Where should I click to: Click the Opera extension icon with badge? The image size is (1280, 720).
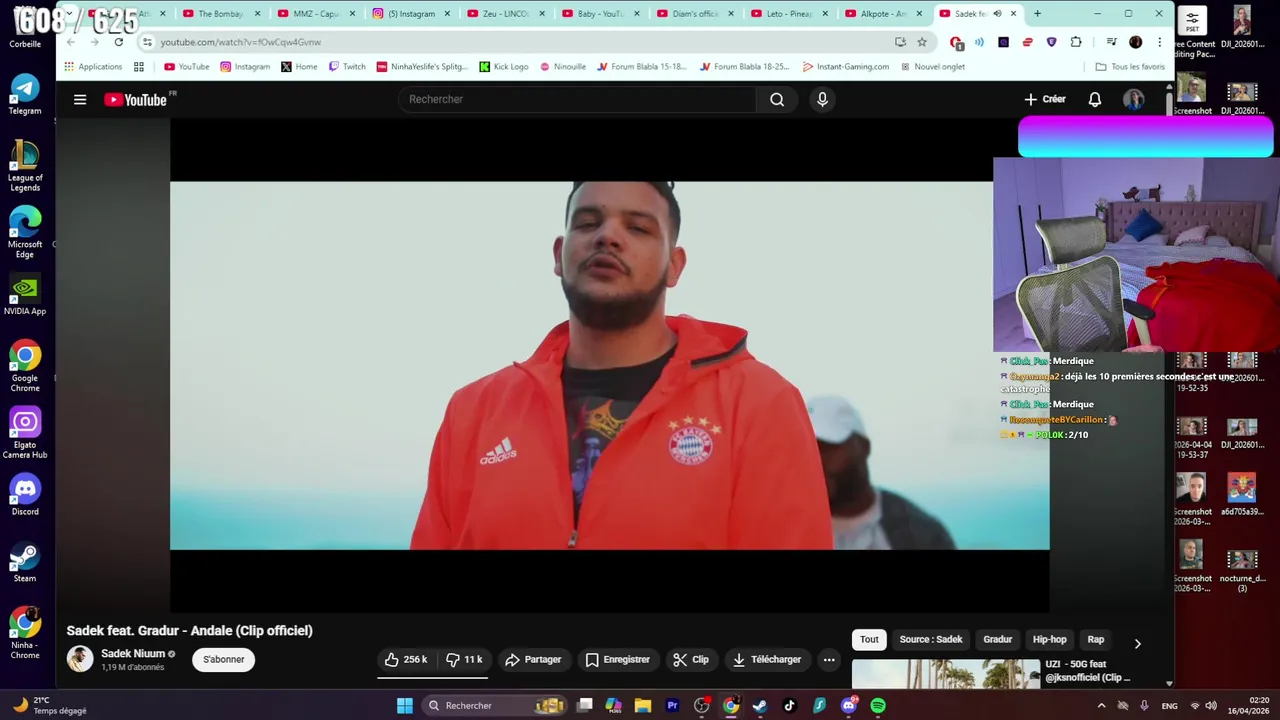956,42
